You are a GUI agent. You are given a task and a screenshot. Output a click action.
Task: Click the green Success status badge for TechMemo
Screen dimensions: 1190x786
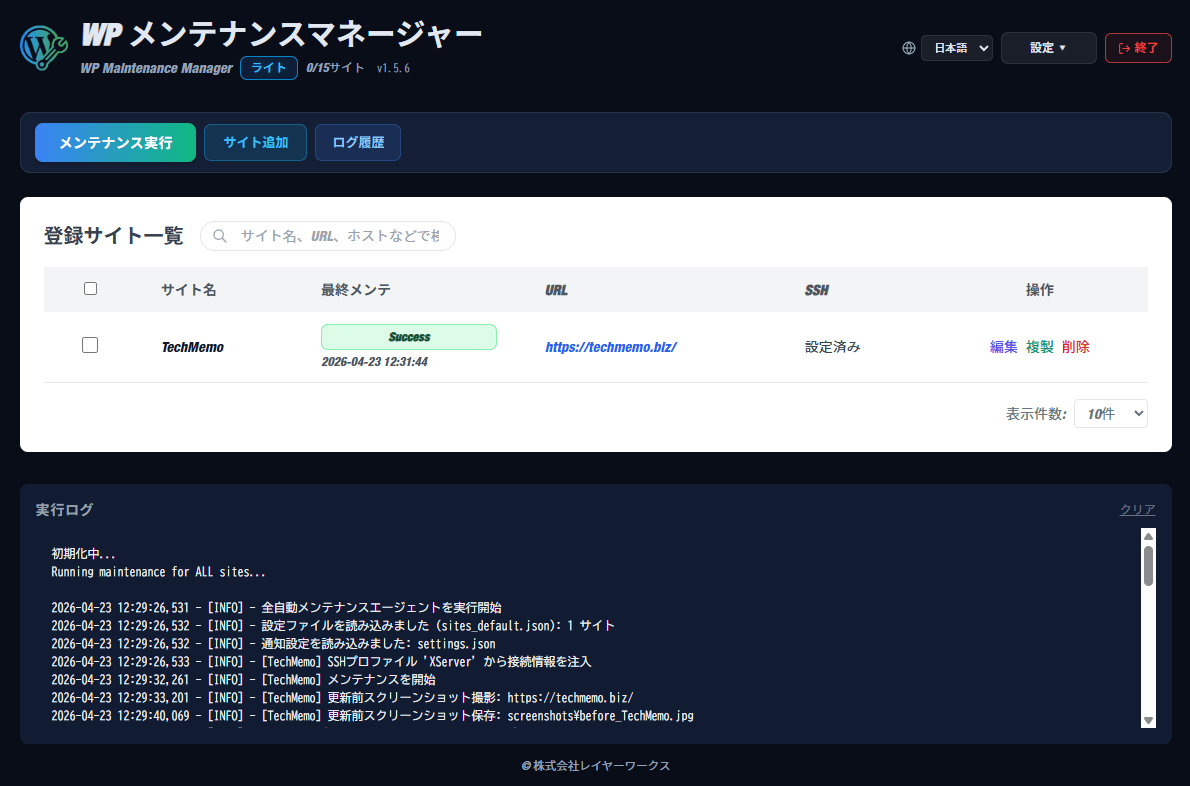tap(409, 337)
